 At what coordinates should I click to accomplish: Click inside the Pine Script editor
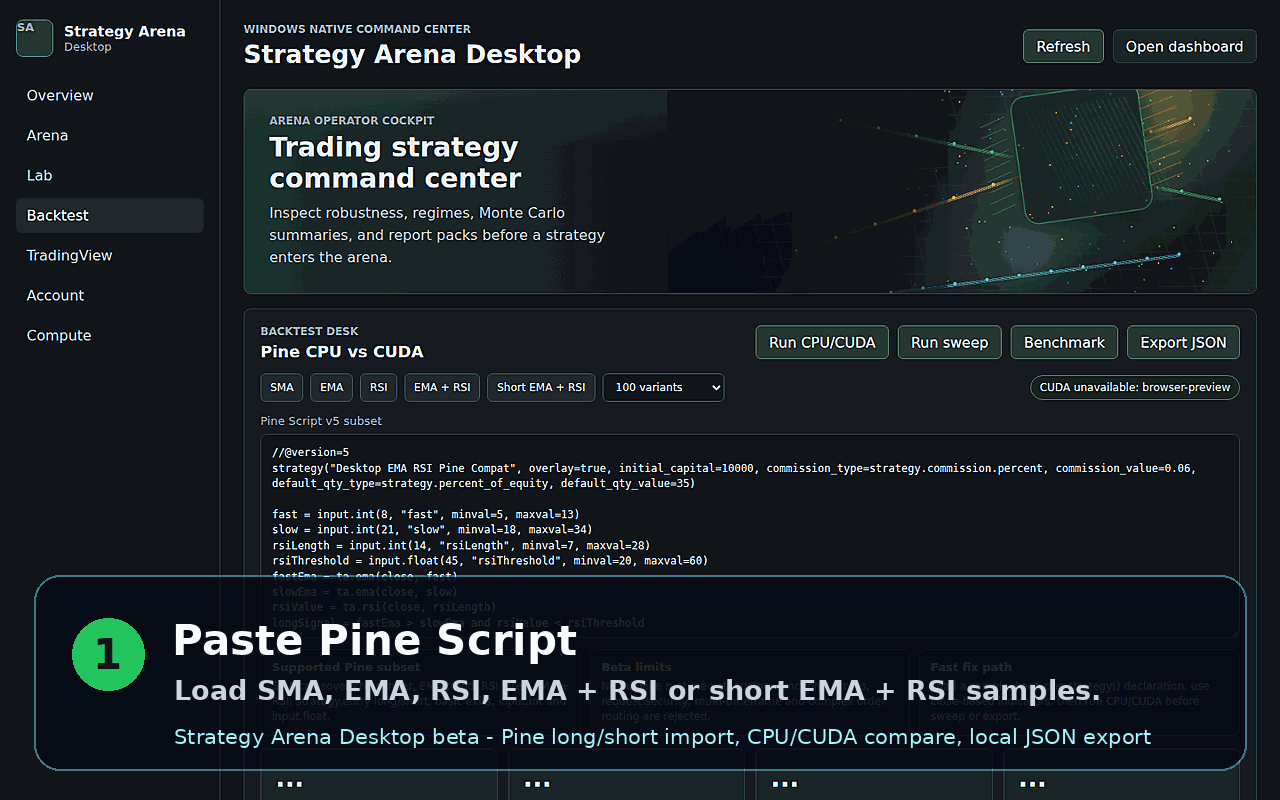pyautogui.click(x=750, y=536)
